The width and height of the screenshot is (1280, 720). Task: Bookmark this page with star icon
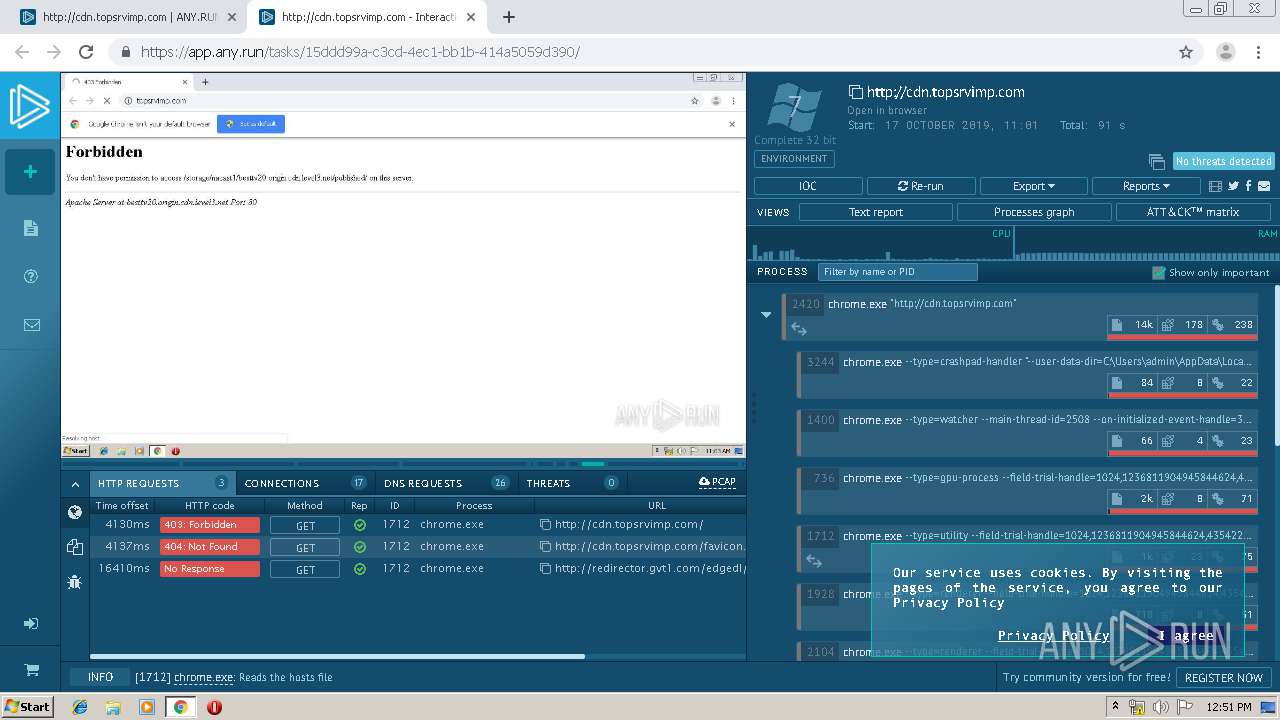1186,52
